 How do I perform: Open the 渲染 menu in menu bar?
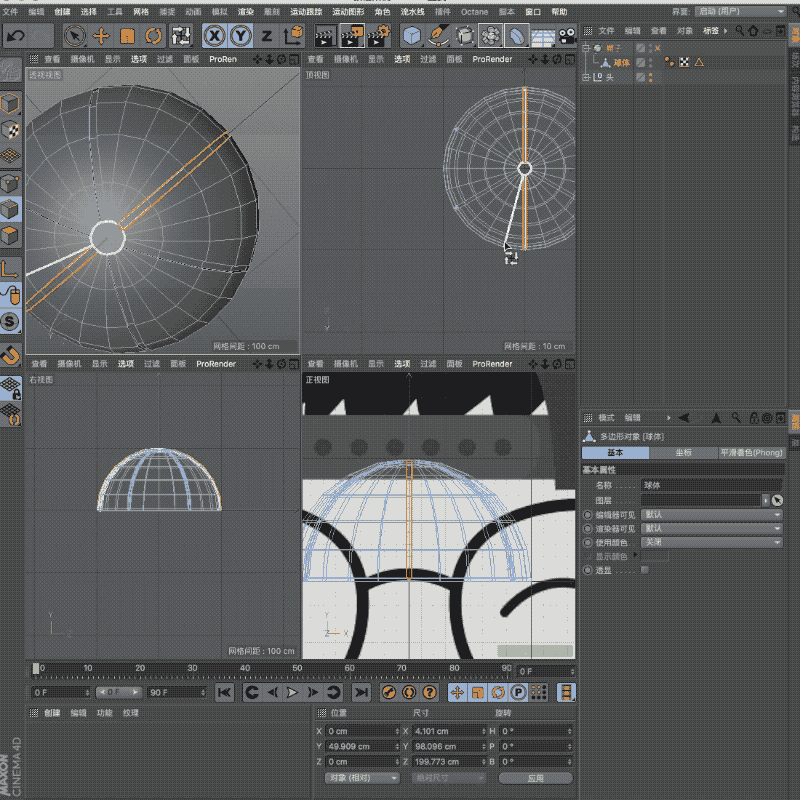click(246, 12)
